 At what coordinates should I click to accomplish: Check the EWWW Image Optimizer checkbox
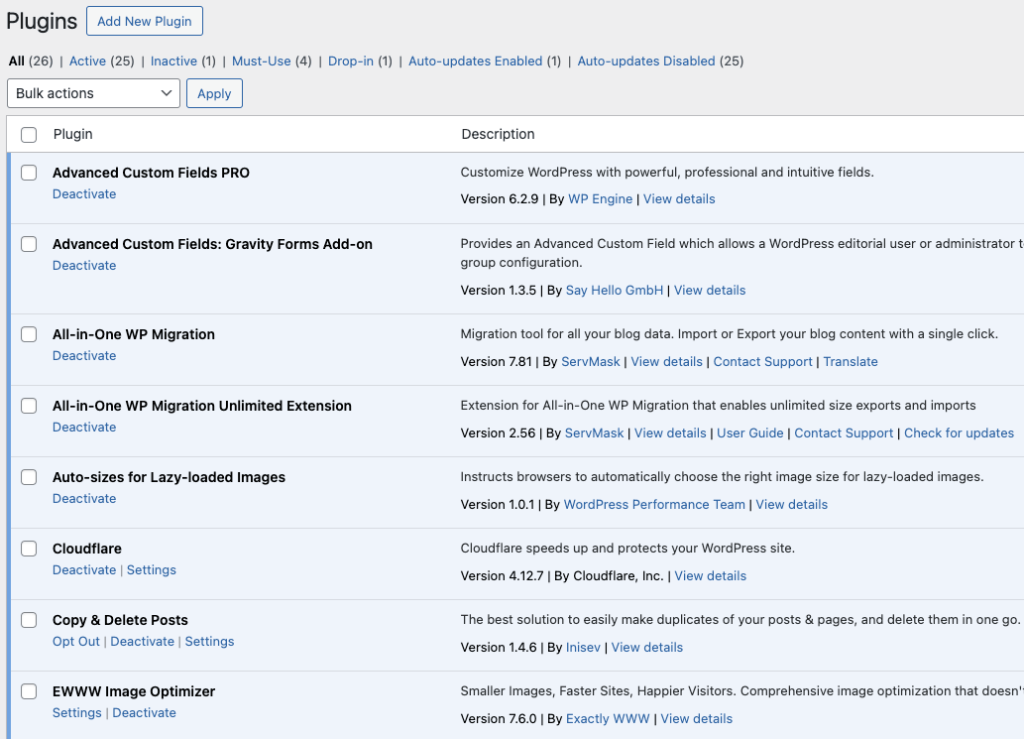tap(28, 691)
